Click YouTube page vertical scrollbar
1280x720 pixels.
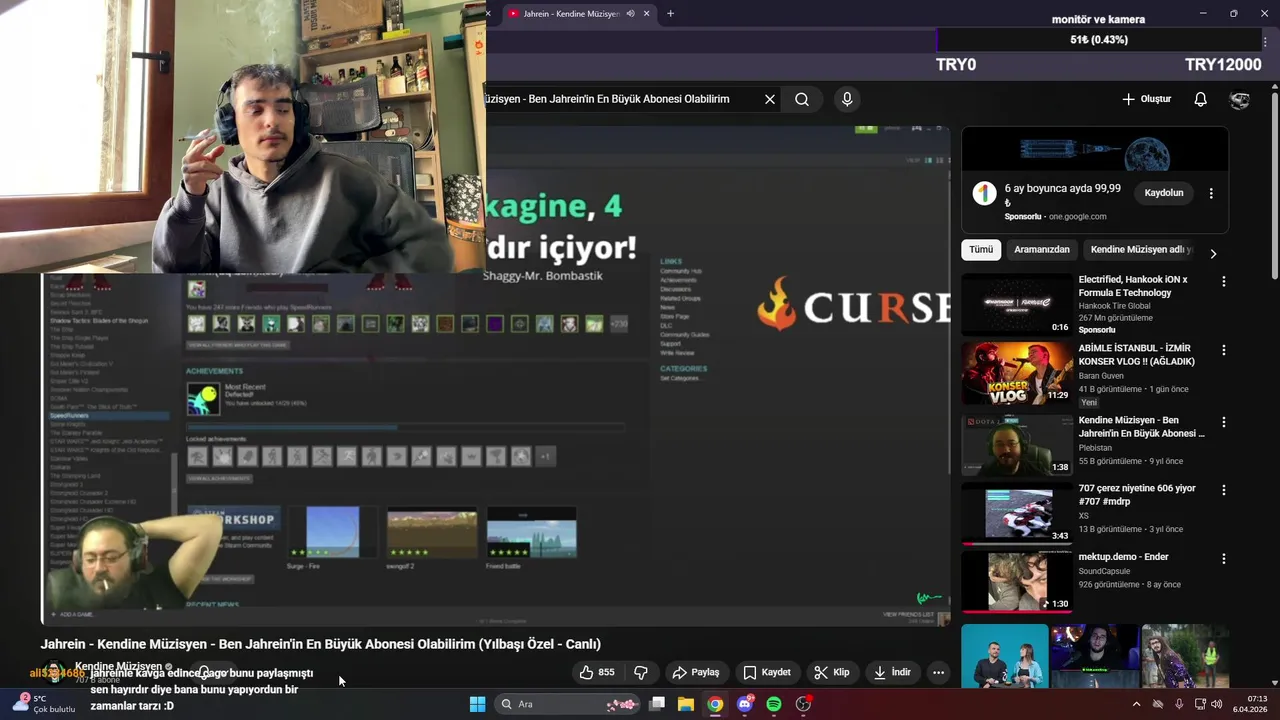(1275, 185)
